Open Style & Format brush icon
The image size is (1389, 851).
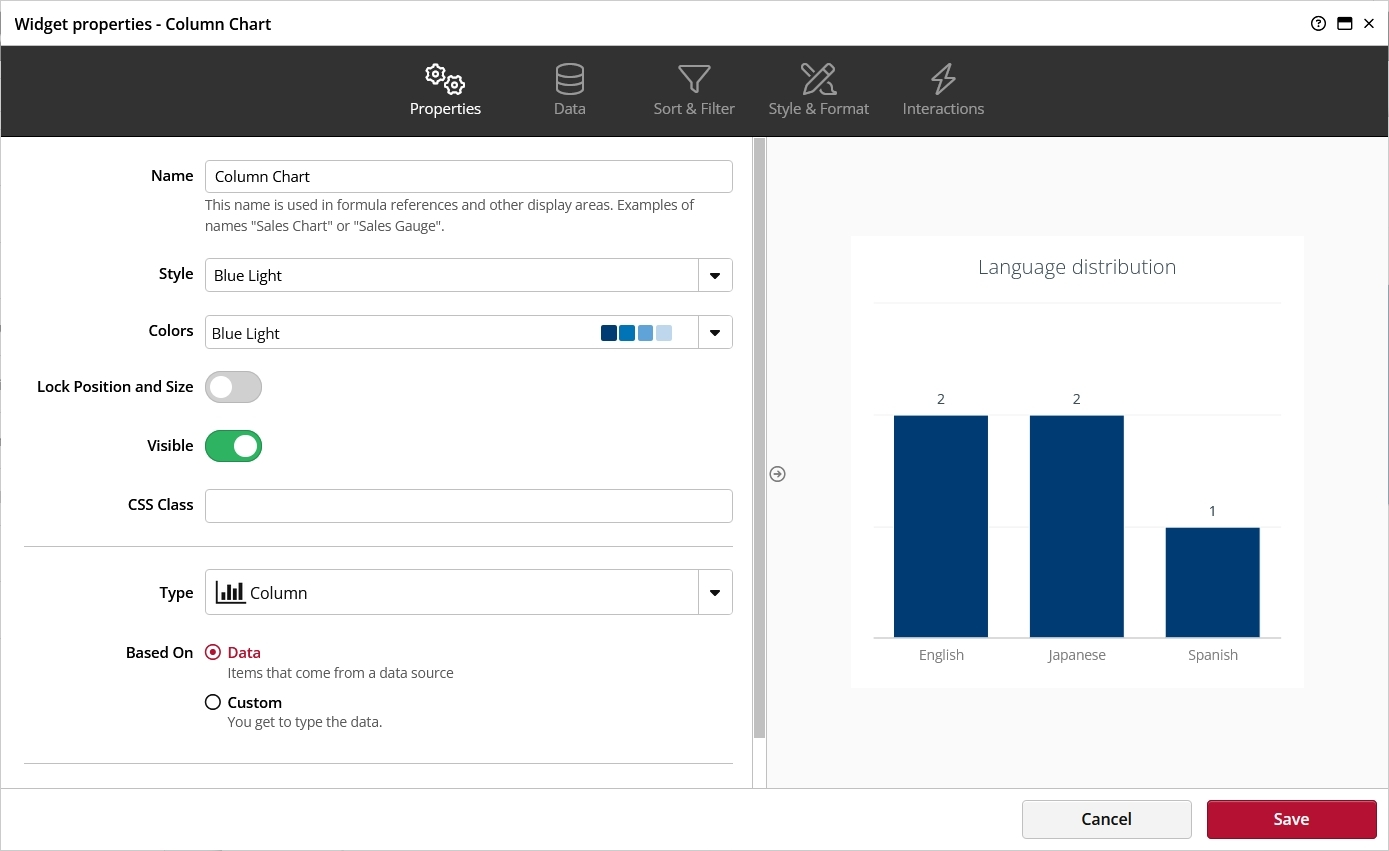(818, 79)
